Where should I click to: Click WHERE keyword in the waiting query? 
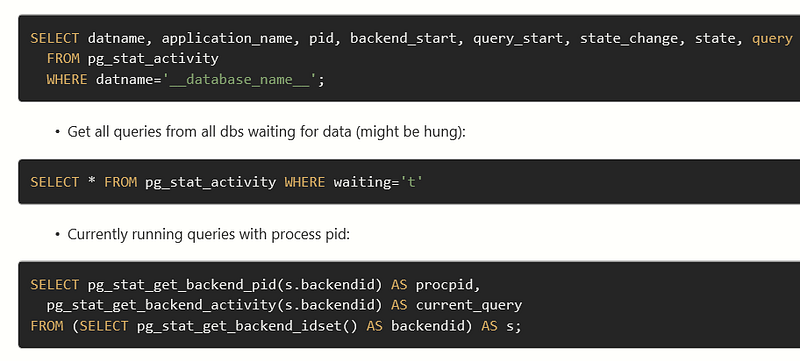click(x=305, y=182)
